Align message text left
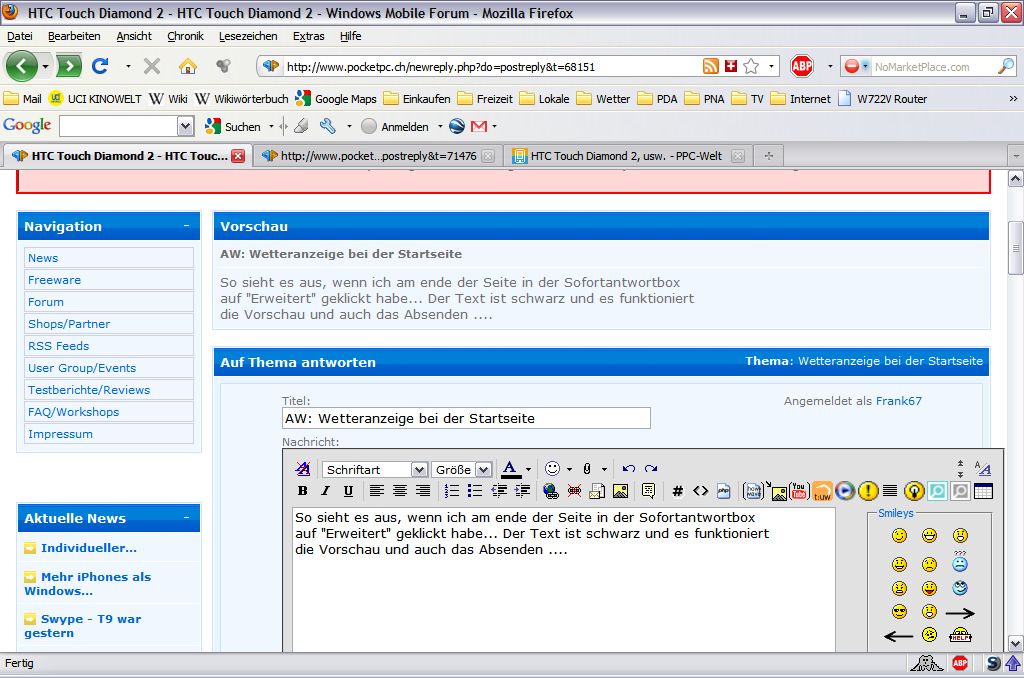1024x678 pixels. (x=376, y=491)
